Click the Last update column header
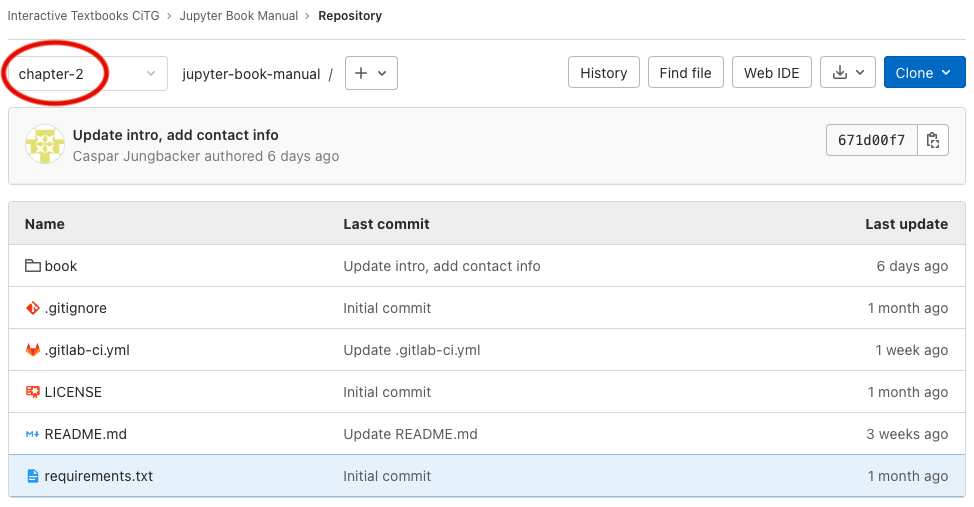The width and height of the screenshot is (974, 507). tap(906, 224)
